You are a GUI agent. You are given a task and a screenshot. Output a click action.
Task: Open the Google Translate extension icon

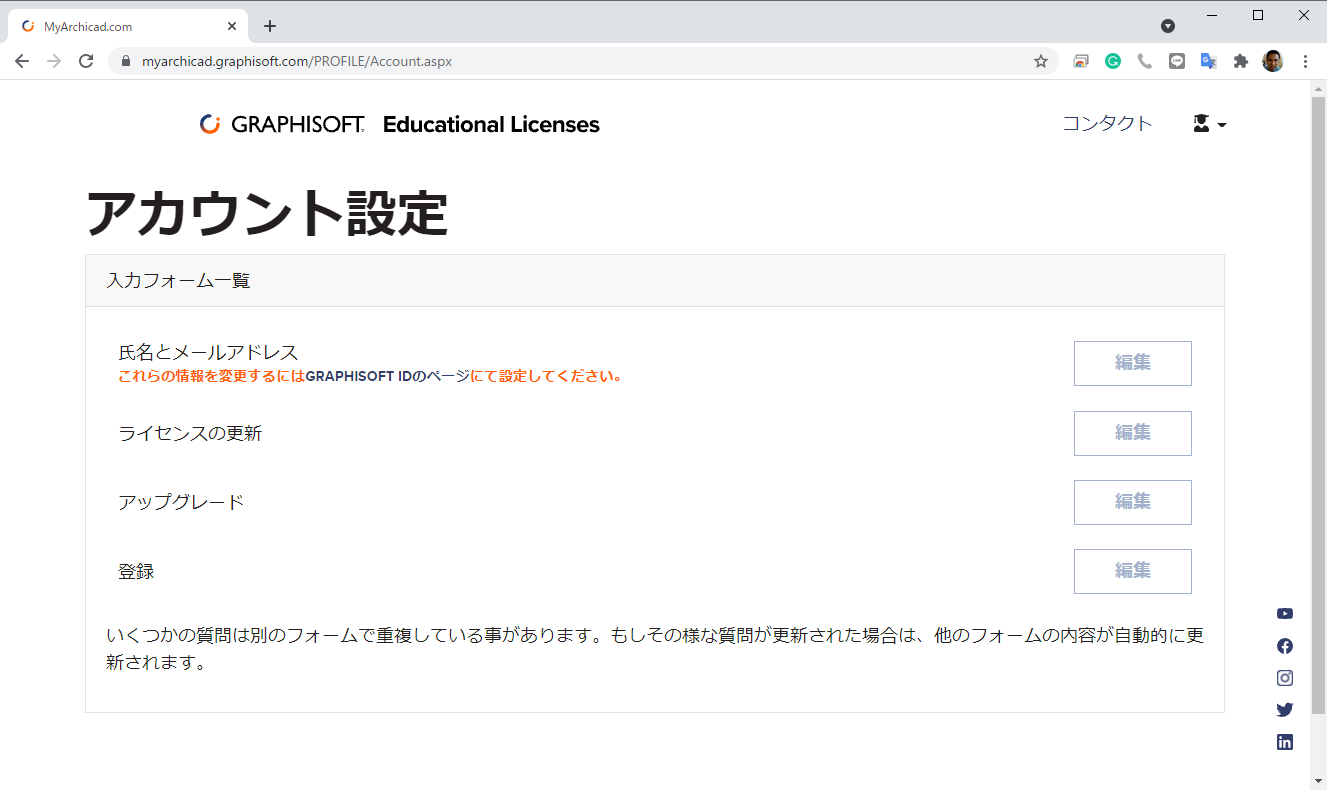pyautogui.click(x=1208, y=61)
